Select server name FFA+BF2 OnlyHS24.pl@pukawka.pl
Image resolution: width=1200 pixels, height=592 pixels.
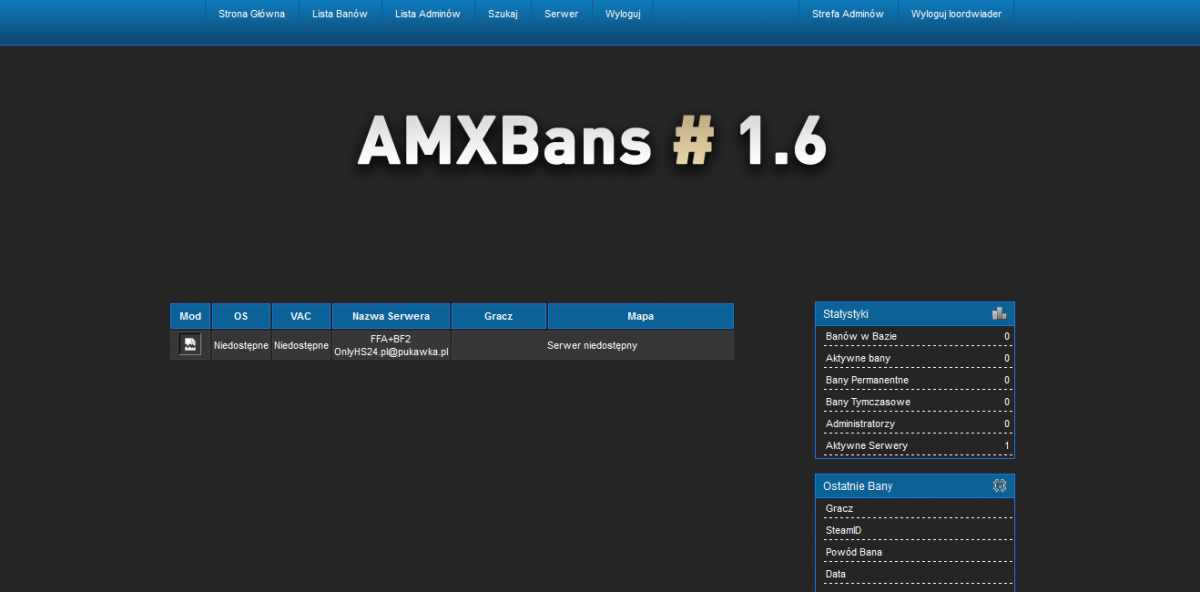coord(391,345)
